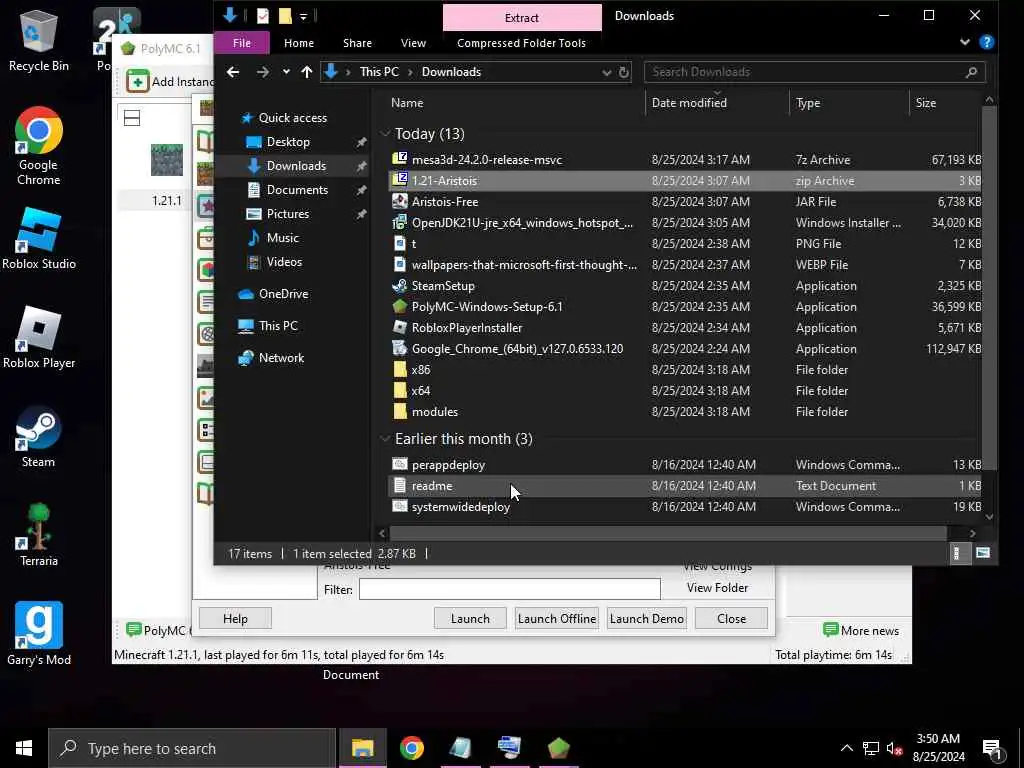Select Aristois-Free JAR file
Viewport: 1024px width, 768px height.
[x=685, y=202]
